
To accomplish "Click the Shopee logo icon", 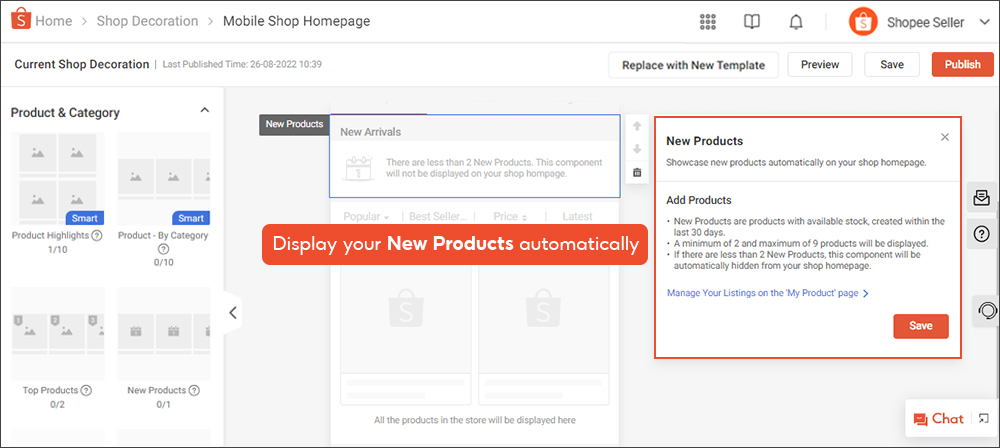I will (20, 21).
